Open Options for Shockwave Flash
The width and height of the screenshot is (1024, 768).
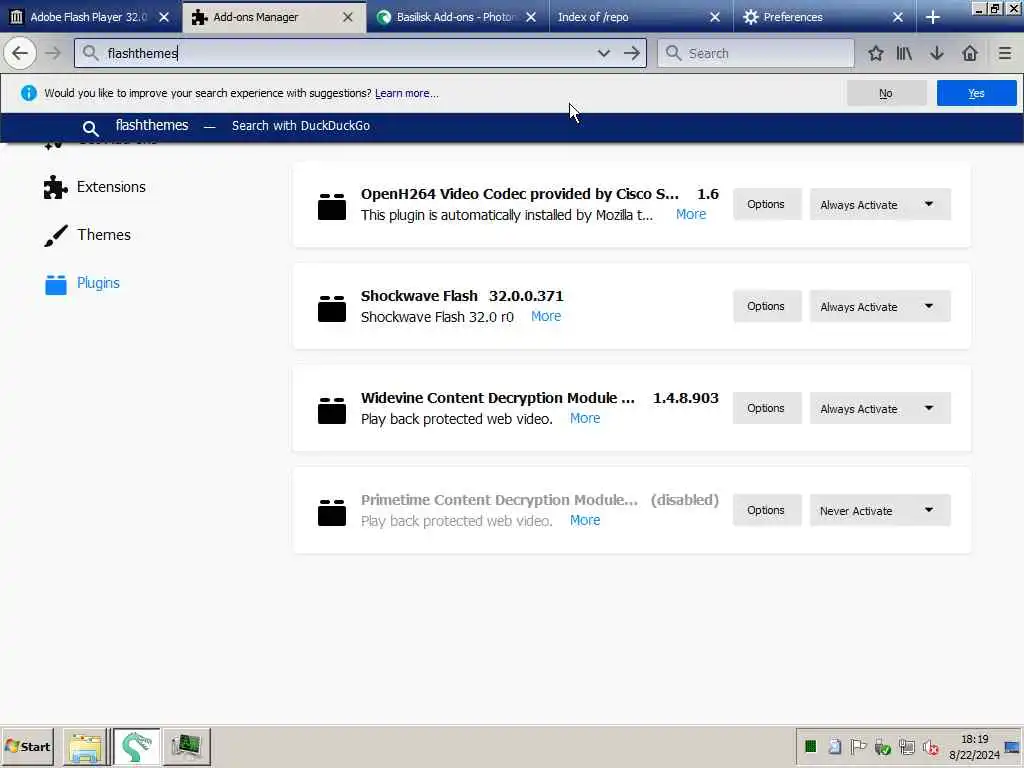coord(766,306)
